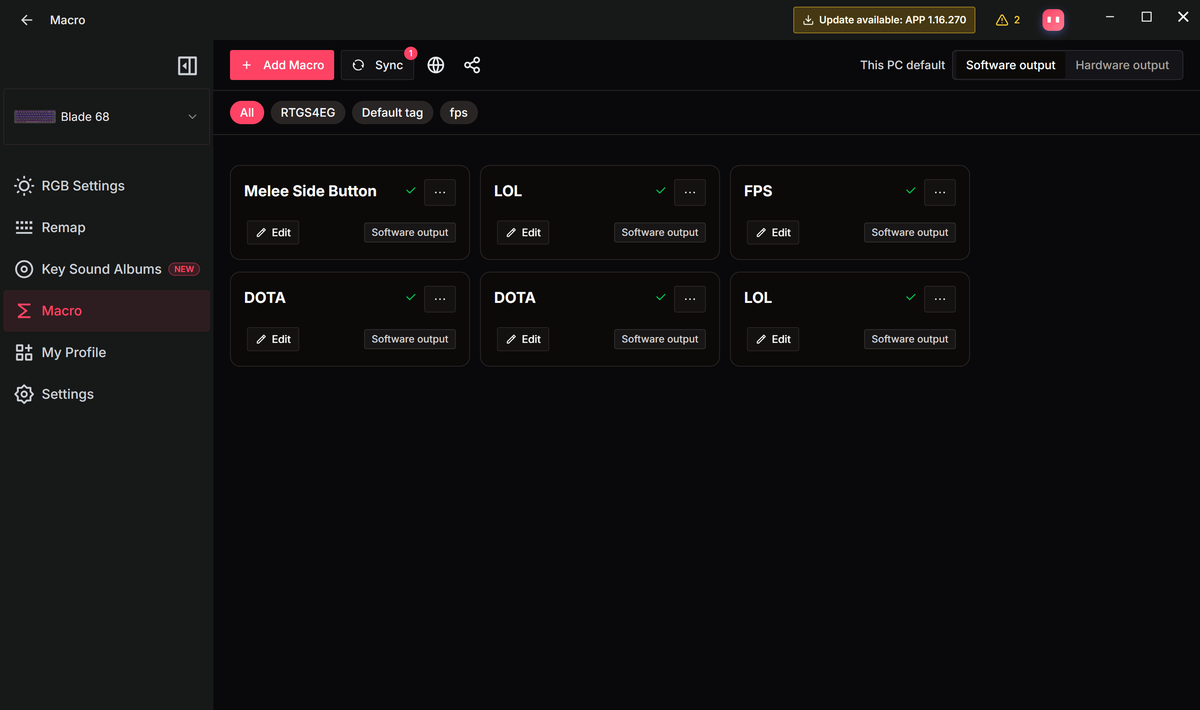Image resolution: width=1200 pixels, height=710 pixels.
Task: Switch default to Software output
Action: [1010, 65]
